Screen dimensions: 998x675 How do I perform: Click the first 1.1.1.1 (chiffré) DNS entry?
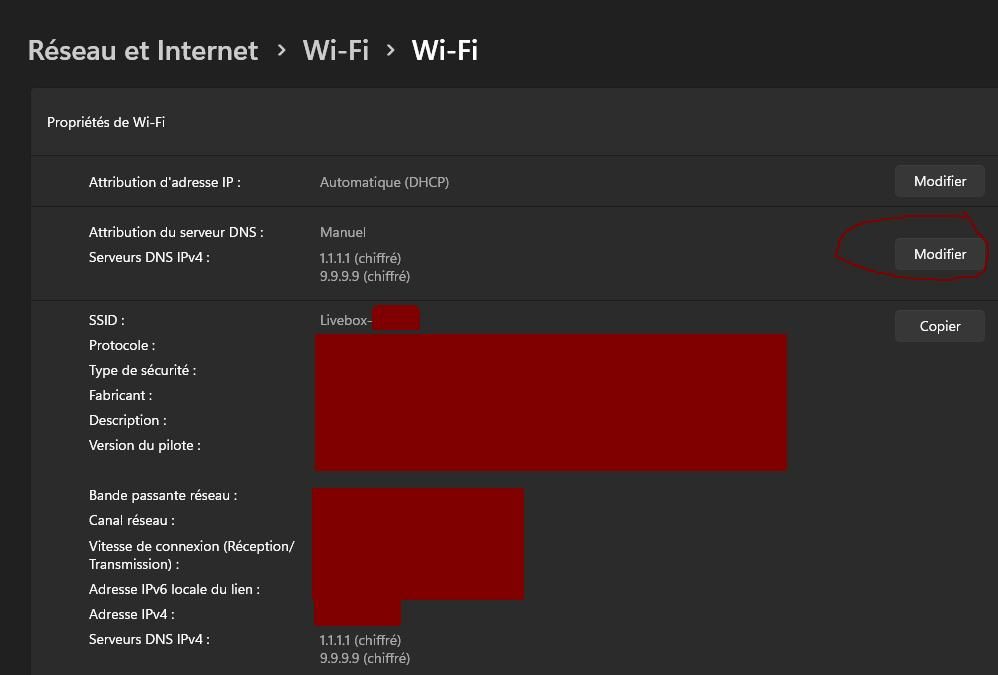pos(360,258)
